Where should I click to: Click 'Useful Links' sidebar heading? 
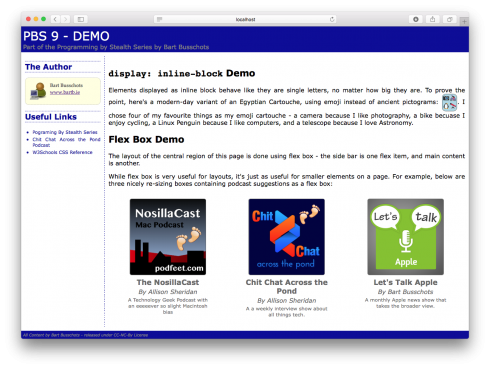51,117
